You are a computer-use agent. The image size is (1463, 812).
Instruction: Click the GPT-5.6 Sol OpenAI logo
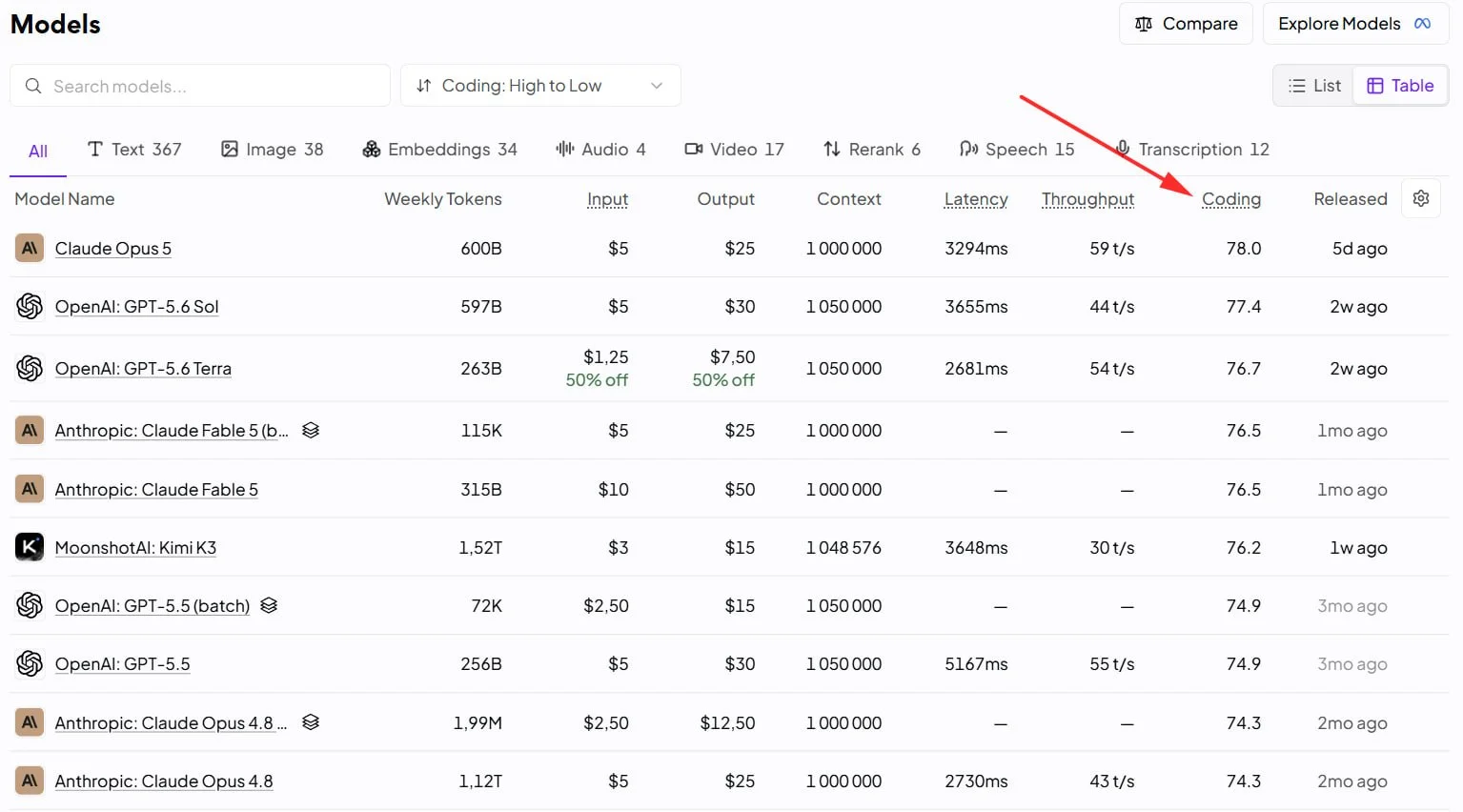point(30,306)
